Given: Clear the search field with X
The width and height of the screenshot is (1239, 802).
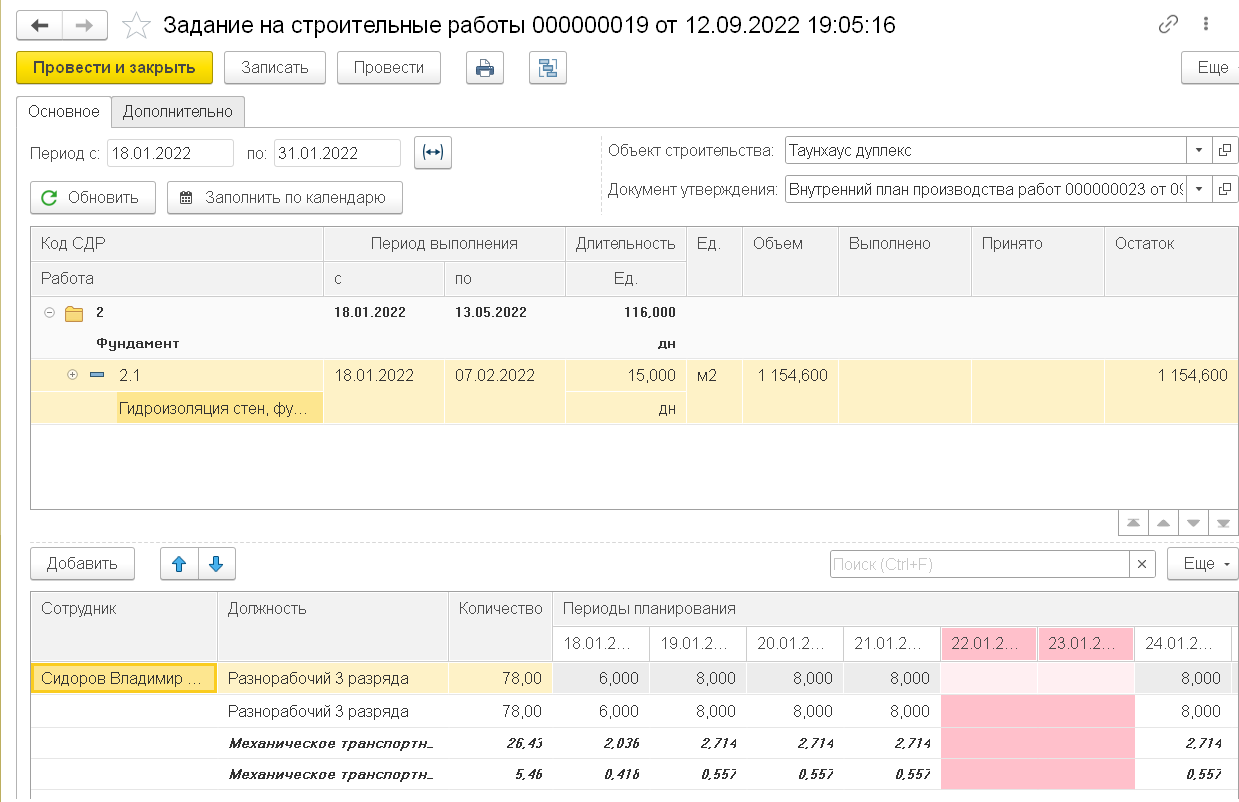Looking at the screenshot, I should point(1142,564).
